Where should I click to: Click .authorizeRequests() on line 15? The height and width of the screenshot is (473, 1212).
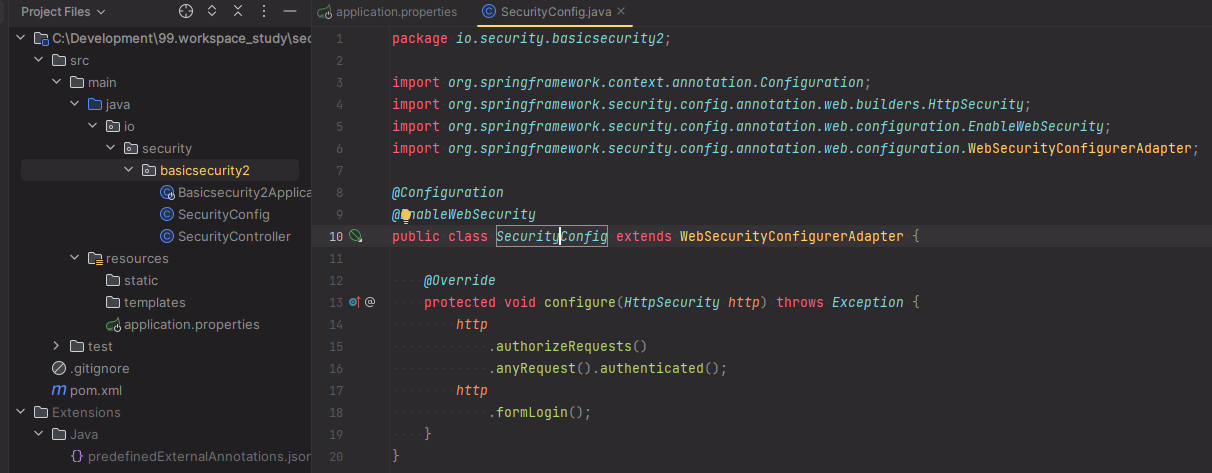click(568, 346)
